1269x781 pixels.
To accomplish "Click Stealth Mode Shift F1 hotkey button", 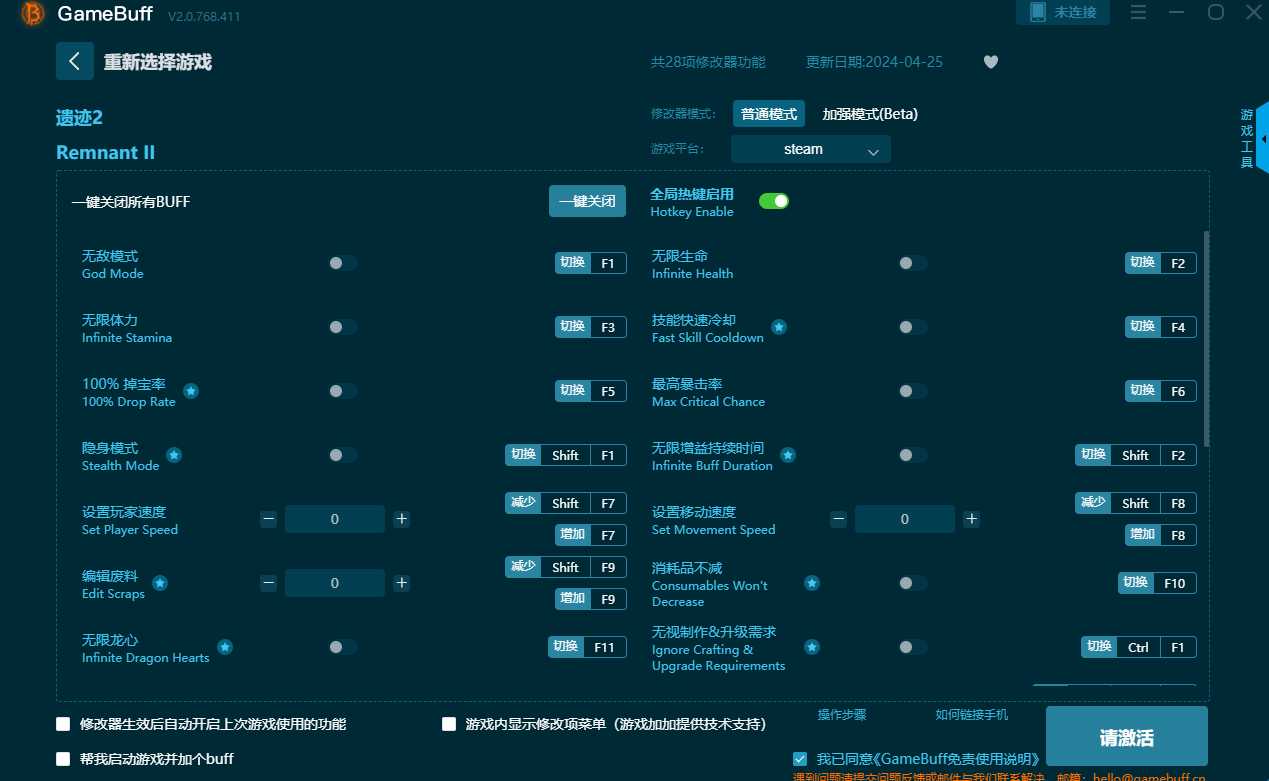I will [x=566, y=455].
